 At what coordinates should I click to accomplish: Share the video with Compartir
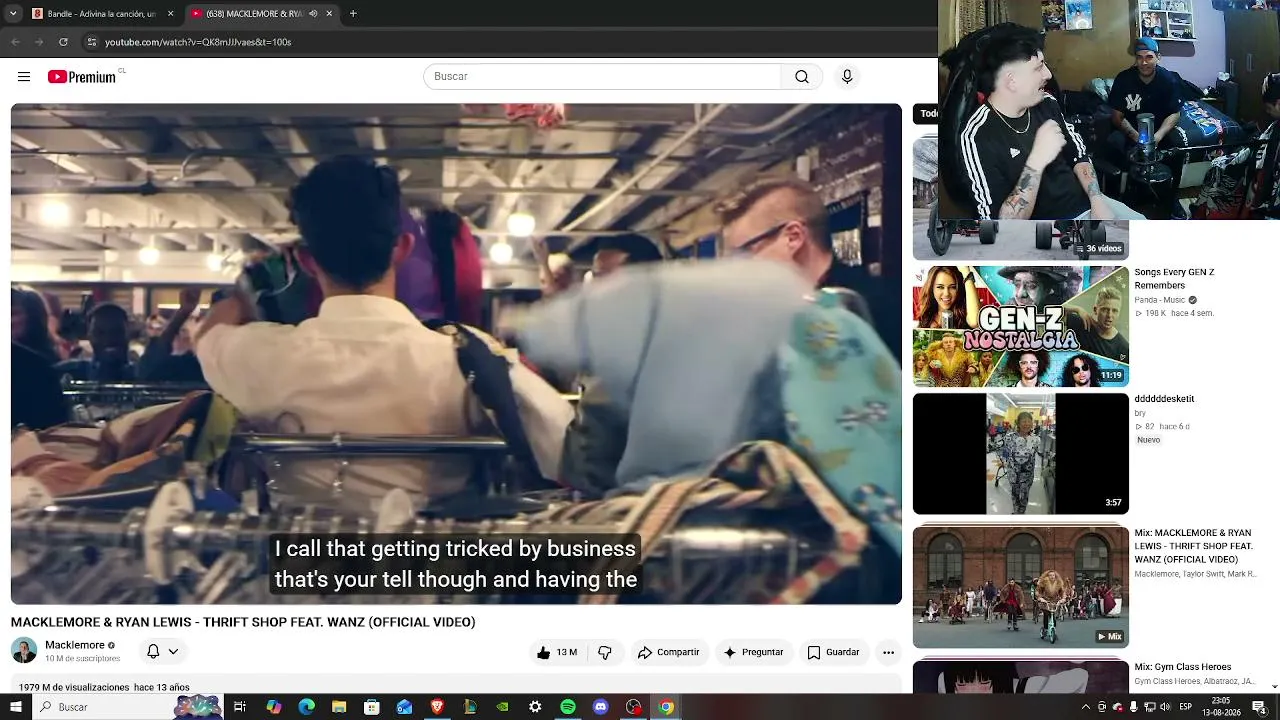pyautogui.click(x=669, y=652)
